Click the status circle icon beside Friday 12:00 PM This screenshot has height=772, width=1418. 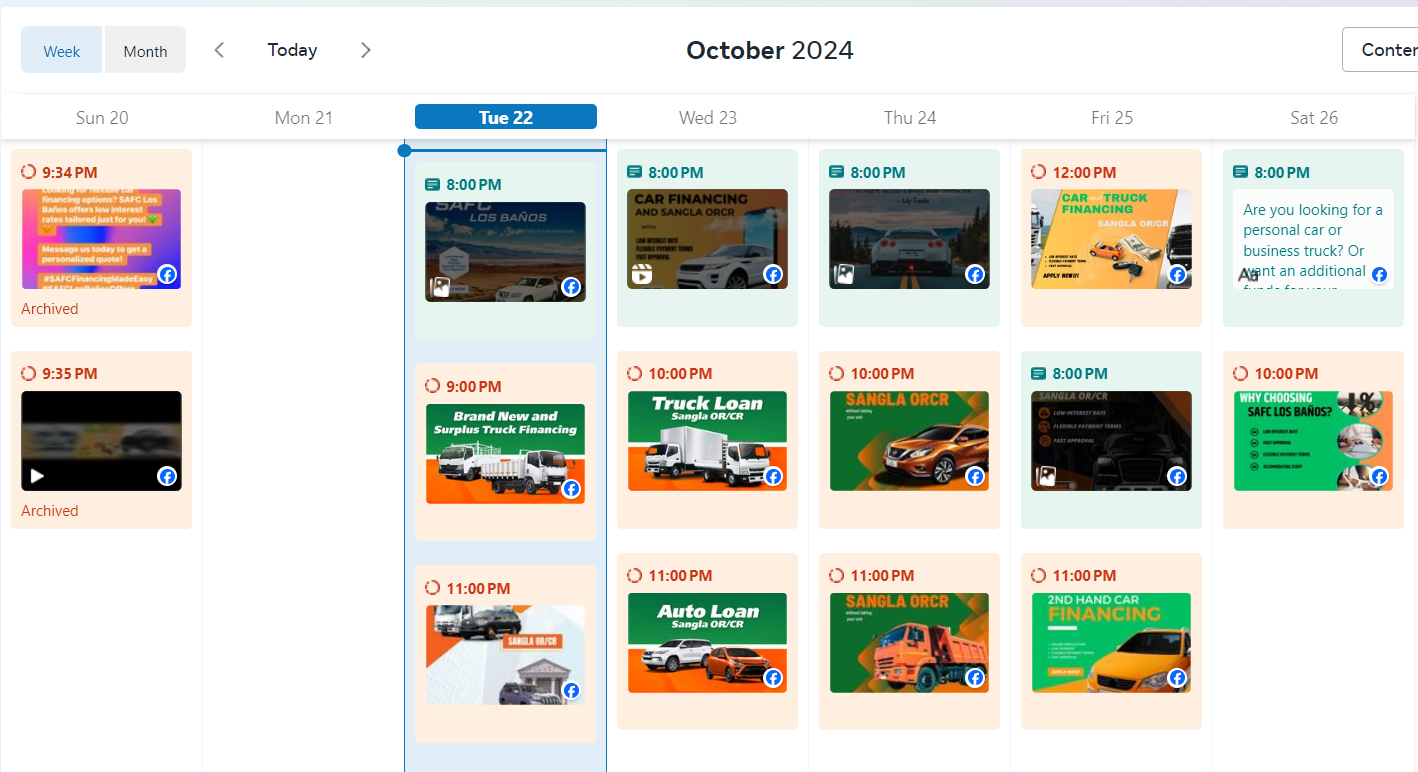1039,172
